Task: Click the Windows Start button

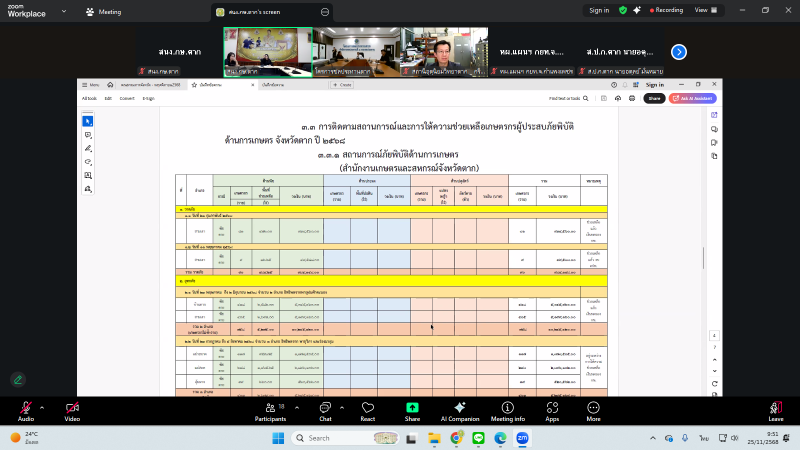Action: tap(277, 438)
